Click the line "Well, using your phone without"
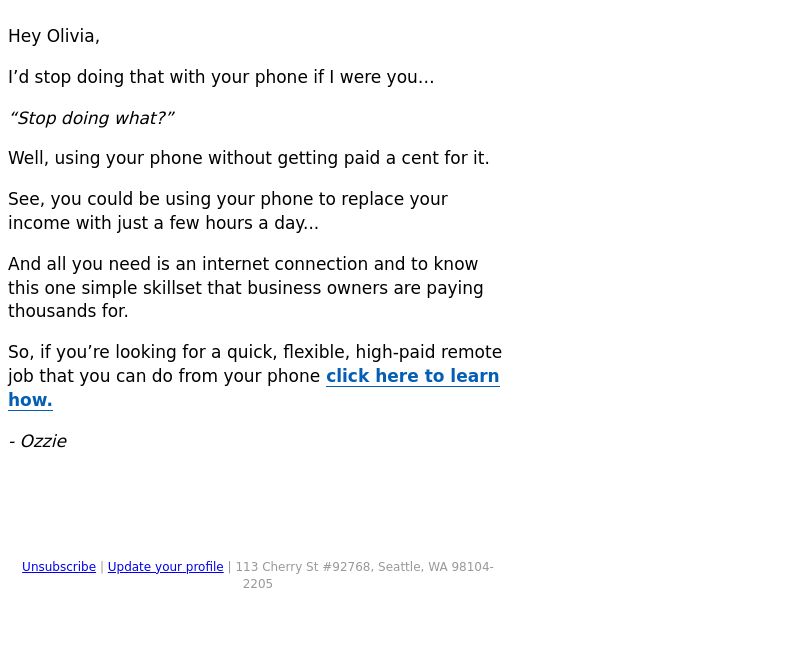The width and height of the screenshot is (800, 670). (248, 158)
